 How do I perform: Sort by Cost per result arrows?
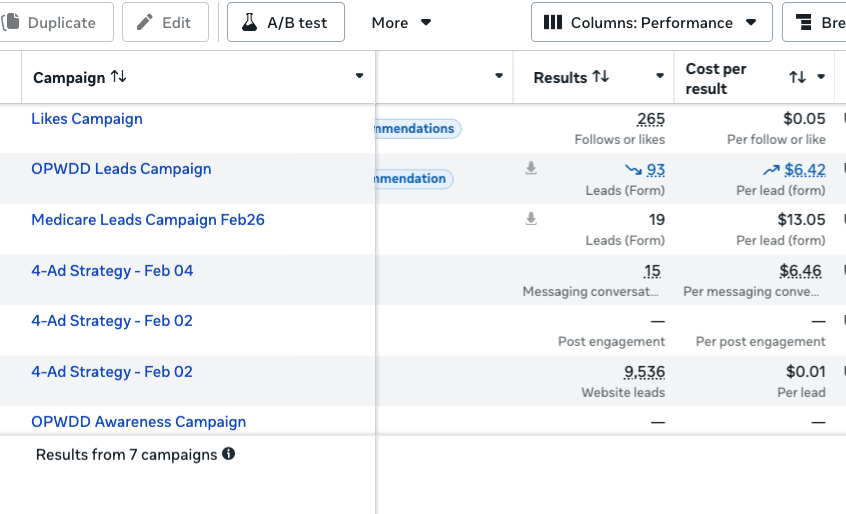coord(797,77)
